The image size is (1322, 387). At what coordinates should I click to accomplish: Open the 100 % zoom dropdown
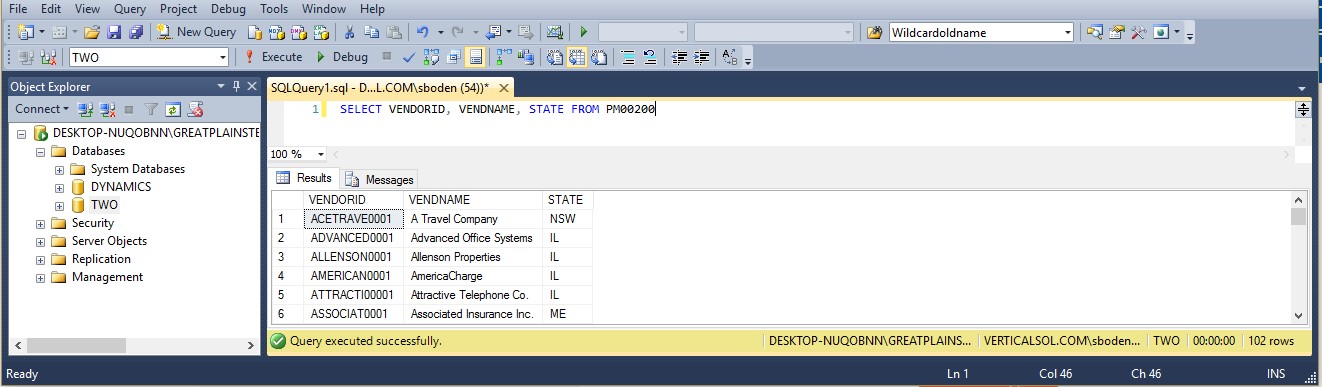click(320, 154)
